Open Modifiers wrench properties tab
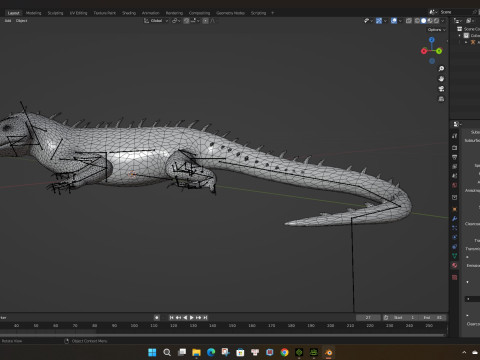Image resolution: width=480 pixels, height=360 pixels. tap(455, 219)
